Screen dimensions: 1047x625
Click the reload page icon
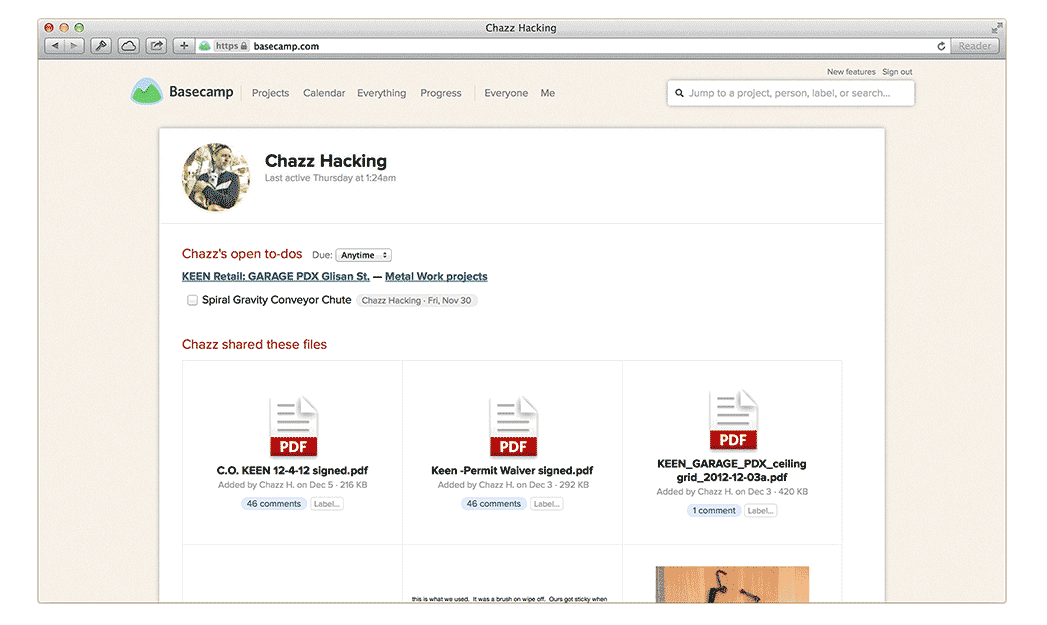tap(941, 46)
